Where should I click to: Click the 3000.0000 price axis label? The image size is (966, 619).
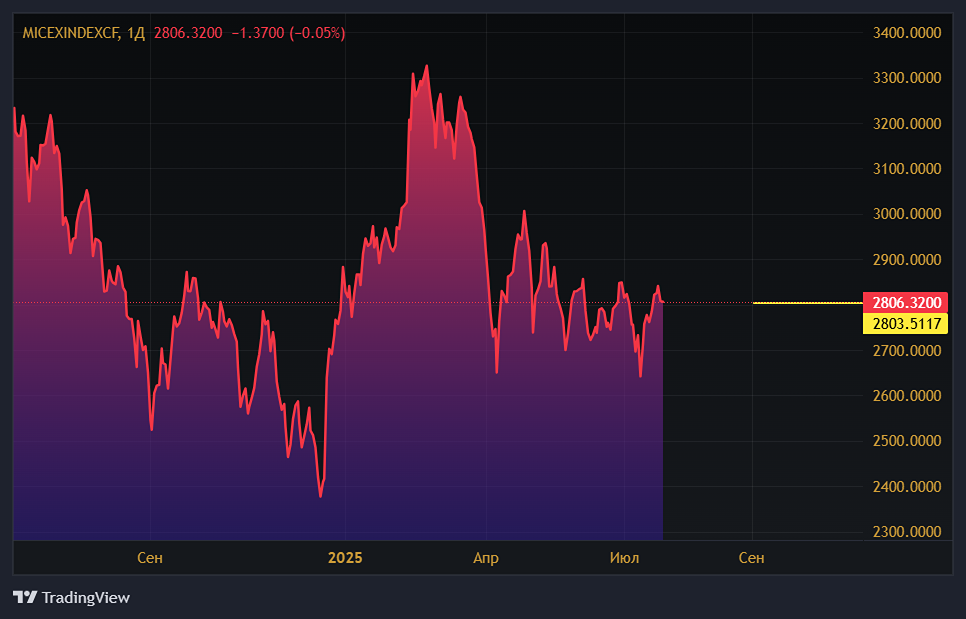907,214
